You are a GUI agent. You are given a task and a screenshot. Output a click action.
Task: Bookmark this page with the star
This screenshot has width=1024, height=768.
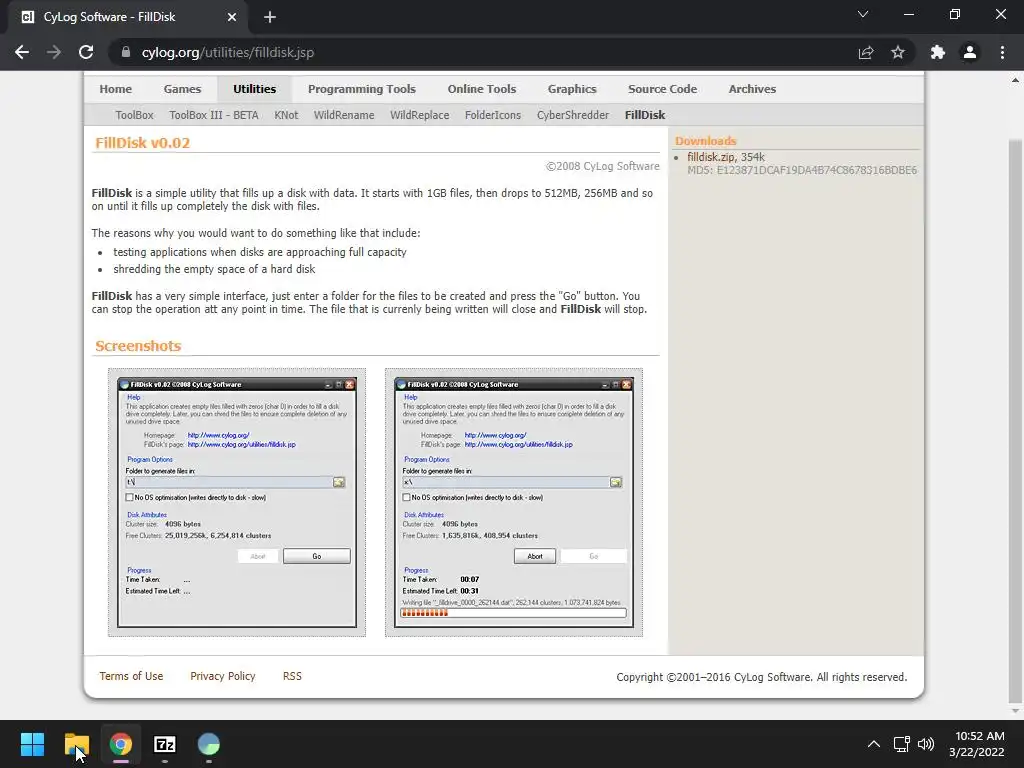(x=898, y=52)
